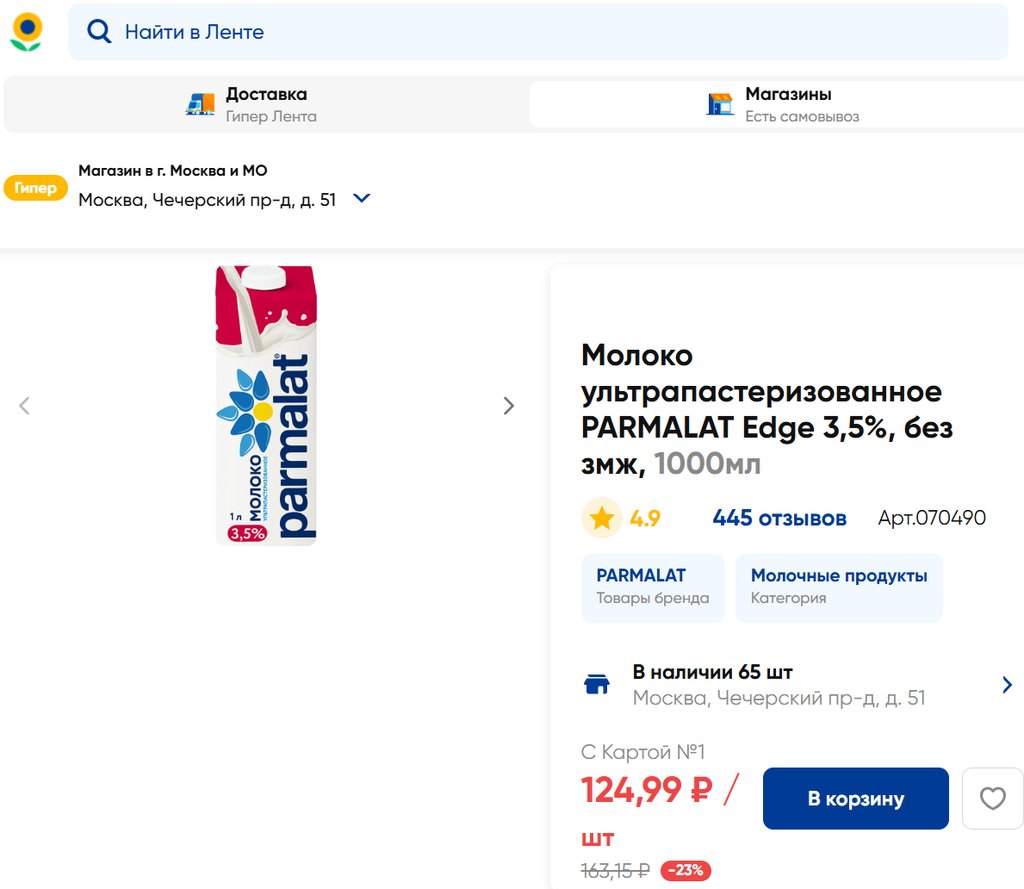The width and height of the screenshot is (1024, 889).
Task: Add product to favorites with heart icon
Action: [992, 798]
